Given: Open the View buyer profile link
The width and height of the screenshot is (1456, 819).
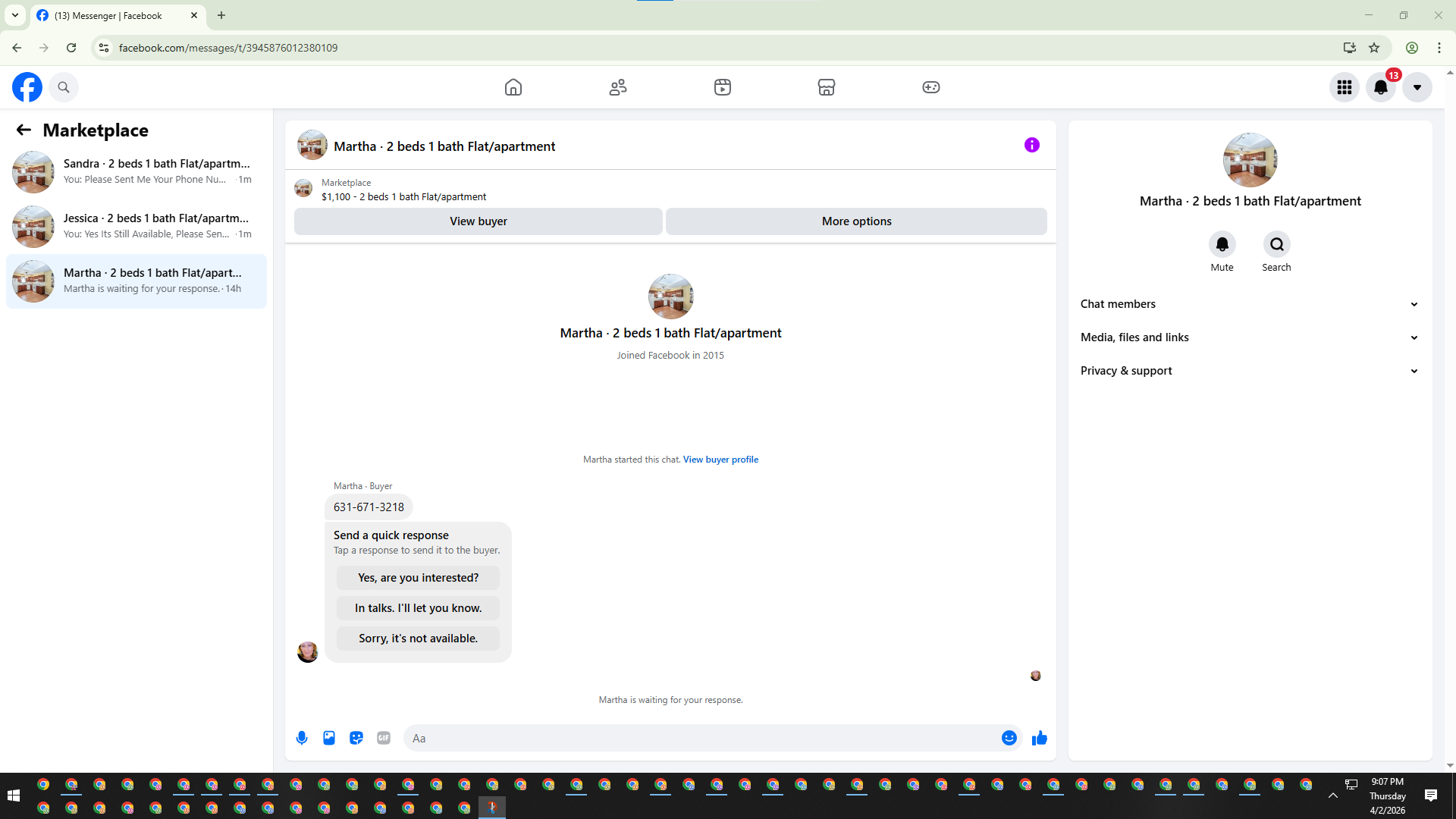Looking at the screenshot, I should (x=720, y=460).
